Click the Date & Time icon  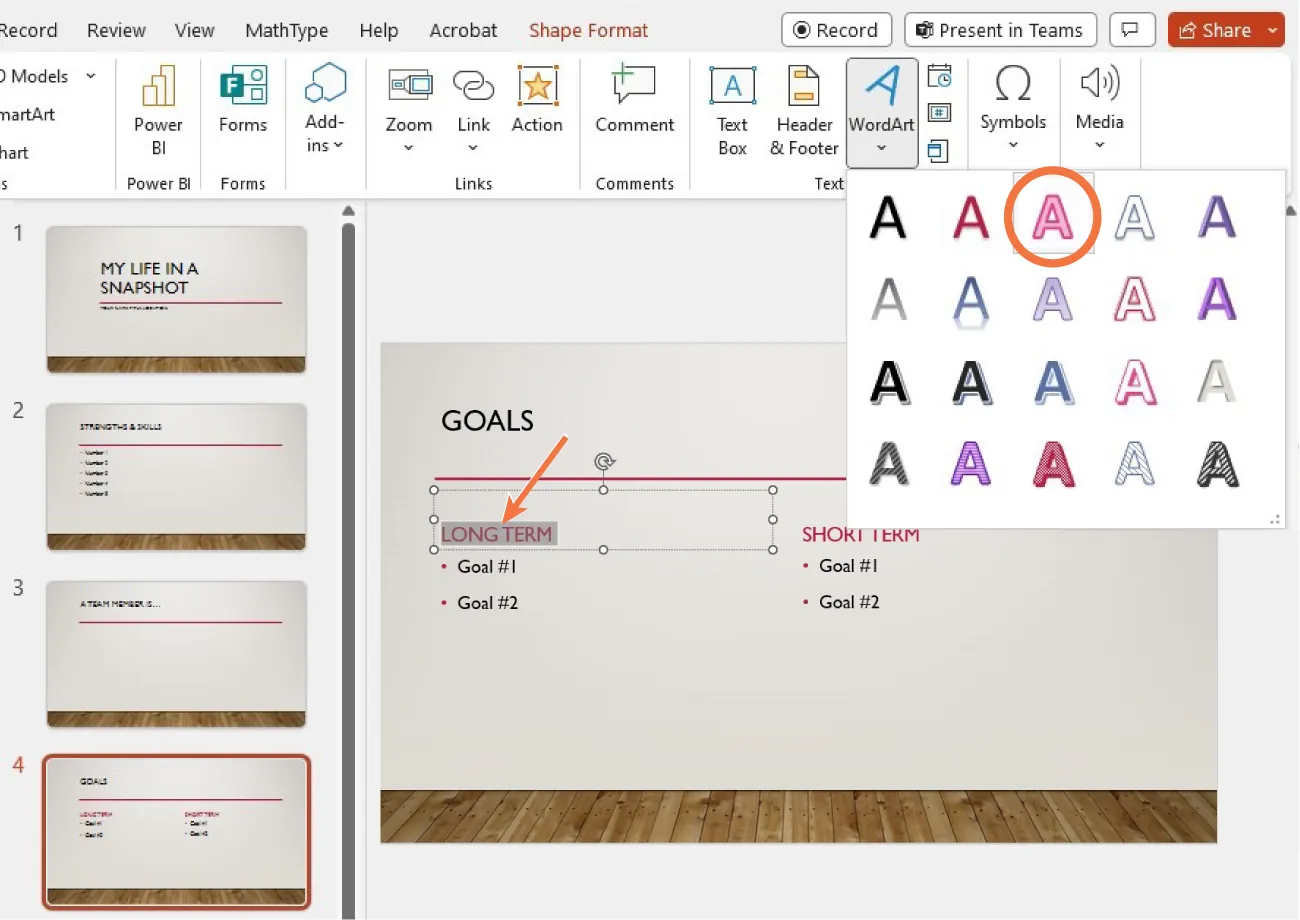939,77
